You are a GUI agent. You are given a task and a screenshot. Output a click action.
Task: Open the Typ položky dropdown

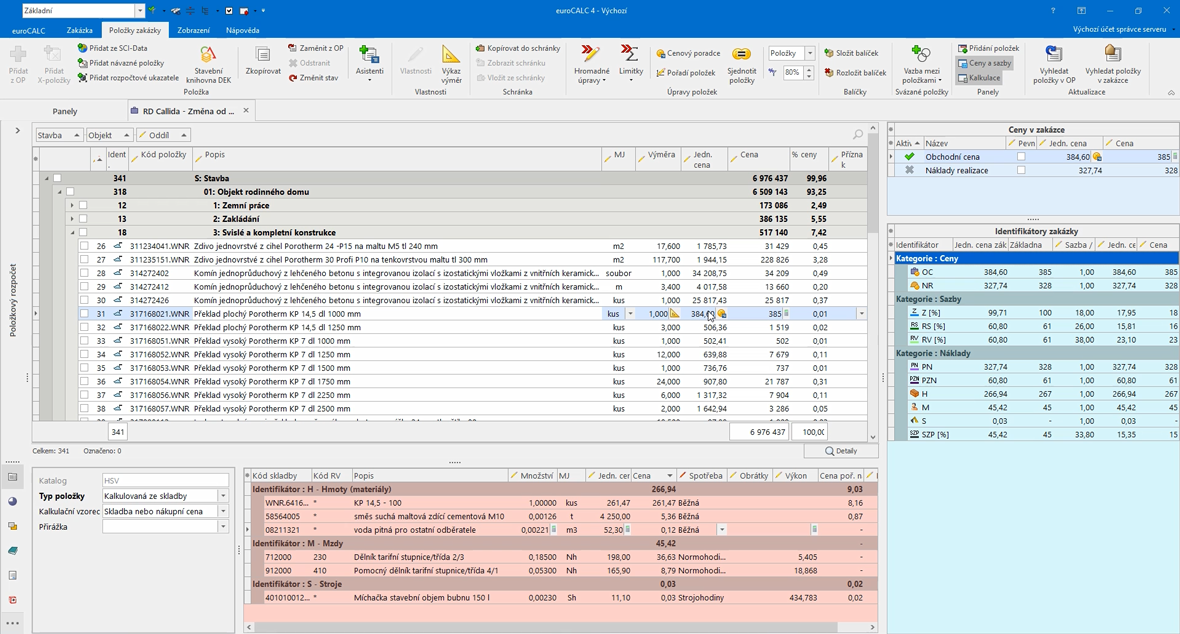pos(223,496)
